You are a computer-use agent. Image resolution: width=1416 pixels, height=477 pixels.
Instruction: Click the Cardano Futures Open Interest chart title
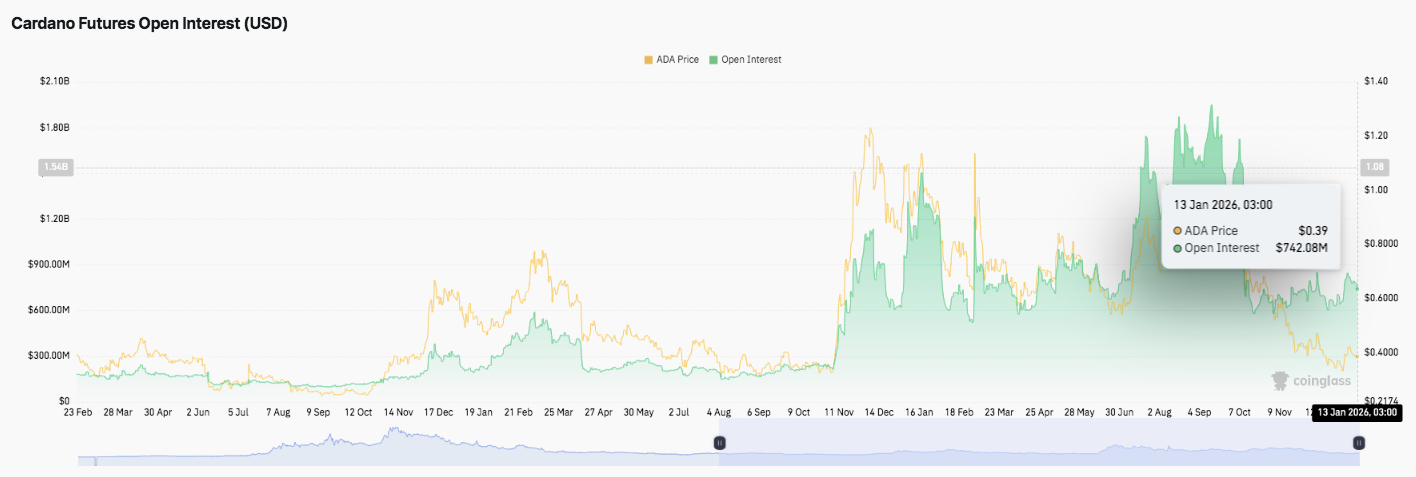pos(149,24)
